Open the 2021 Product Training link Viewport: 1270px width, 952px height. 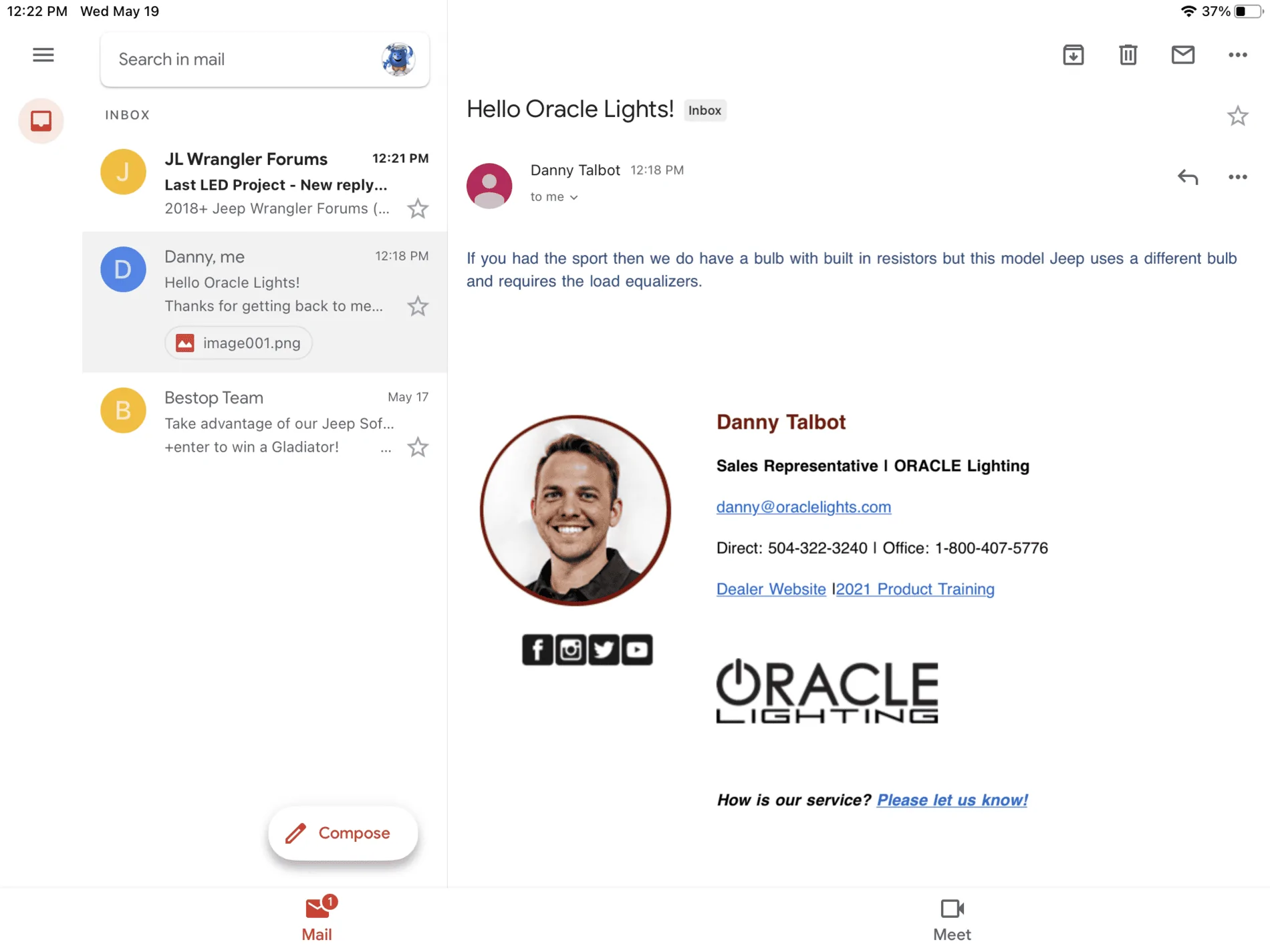[915, 589]
